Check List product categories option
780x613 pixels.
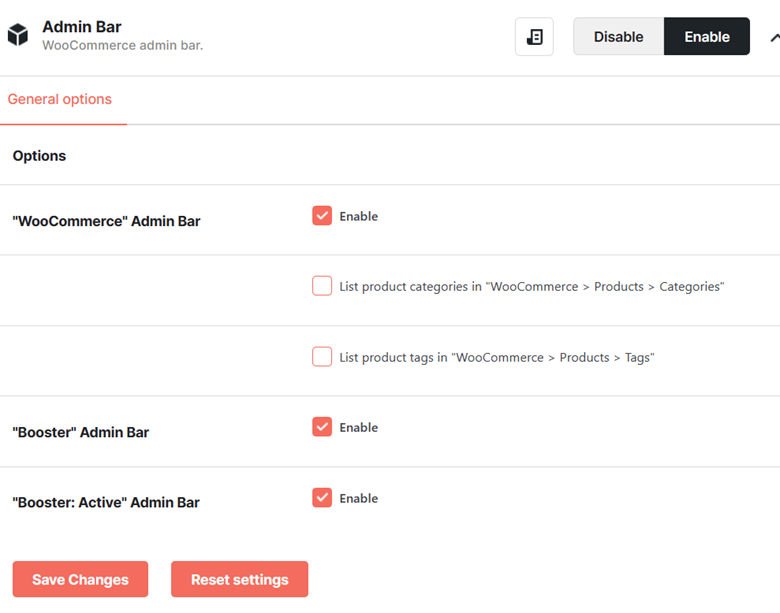tap(322, 286)
